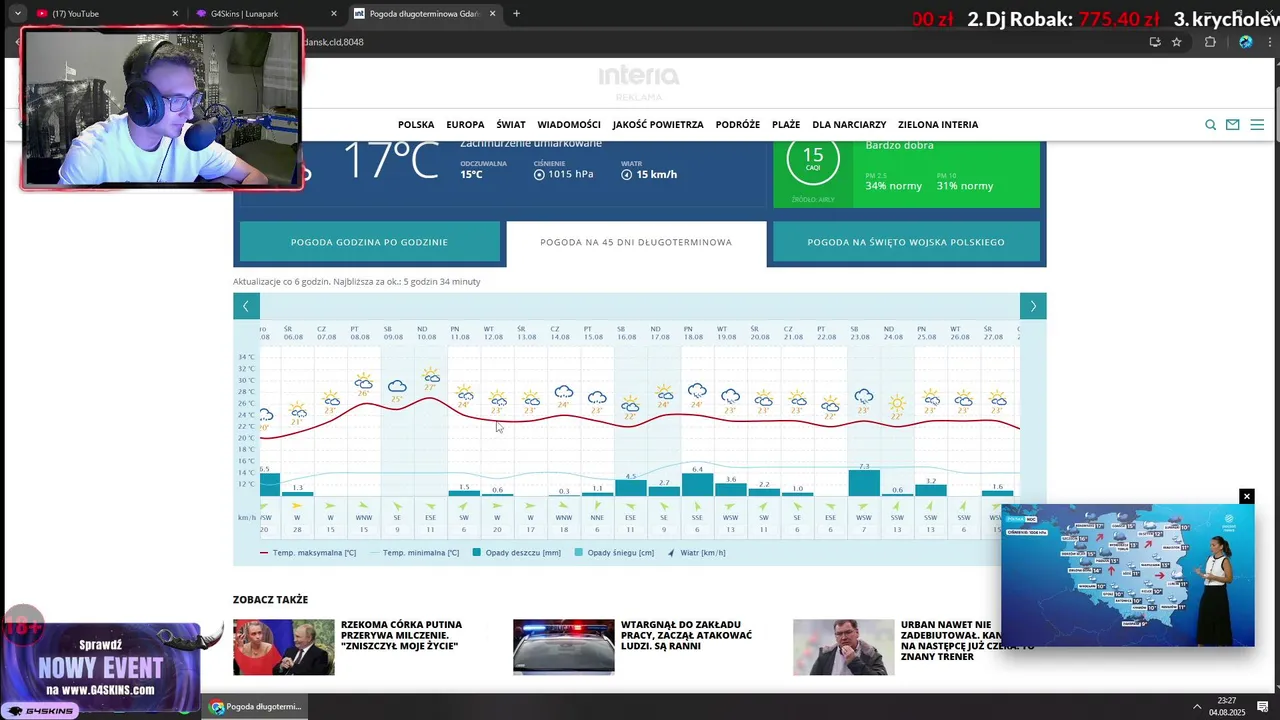Screen dimensions: 1280x720
Task: Click the police lights article thumbnail
Action: tap(564, 647)
